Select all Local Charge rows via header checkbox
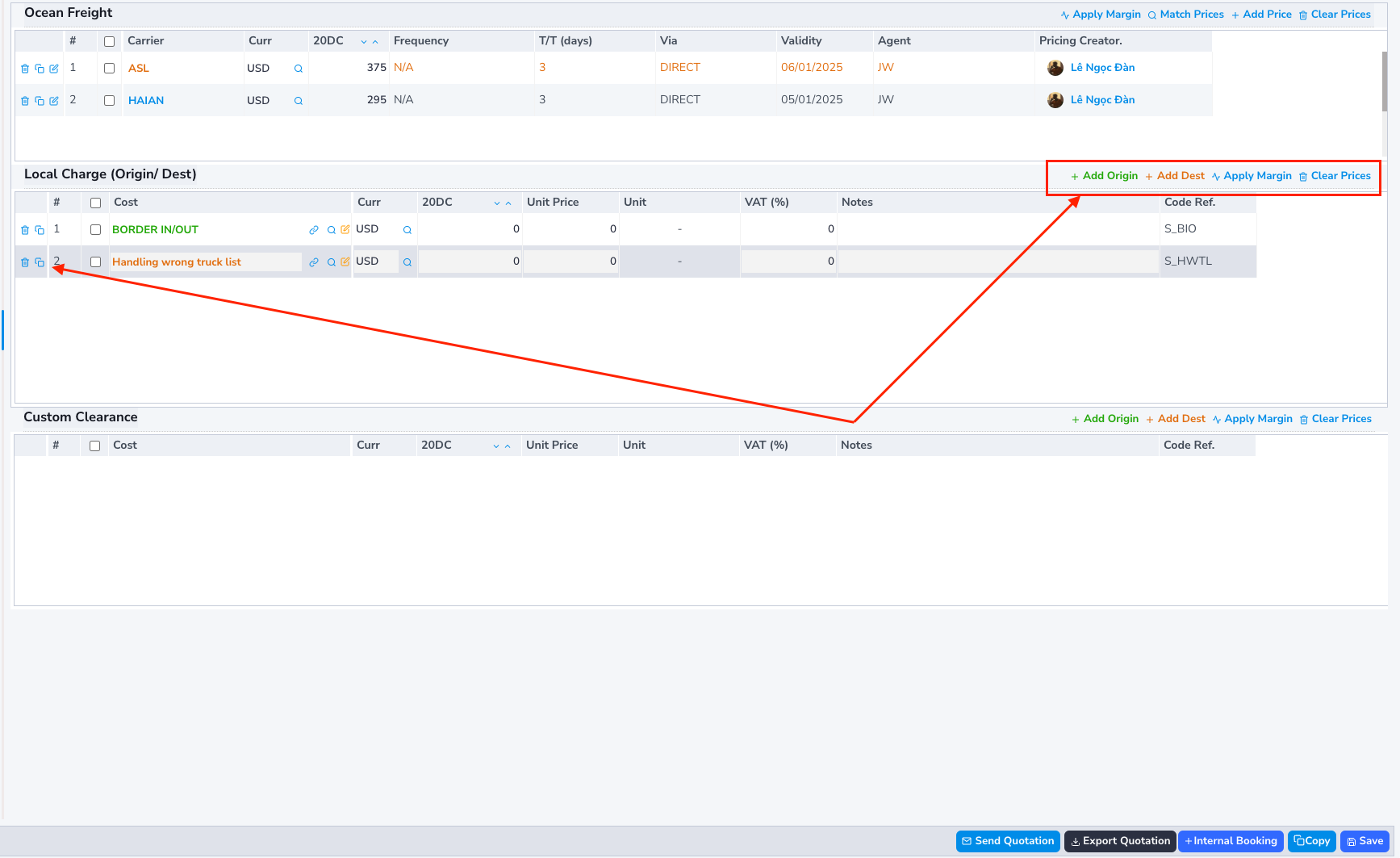1400x858 pixels. [95, 202]
